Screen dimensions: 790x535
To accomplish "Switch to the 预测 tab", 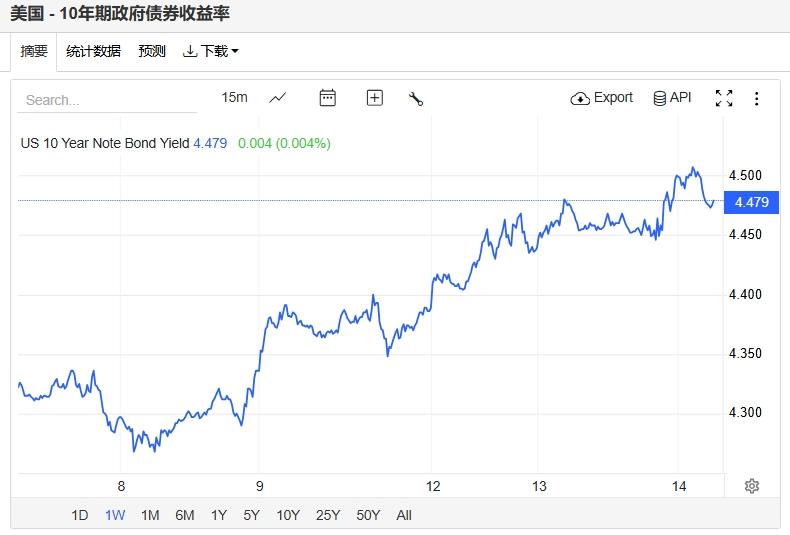I will 152,51.
